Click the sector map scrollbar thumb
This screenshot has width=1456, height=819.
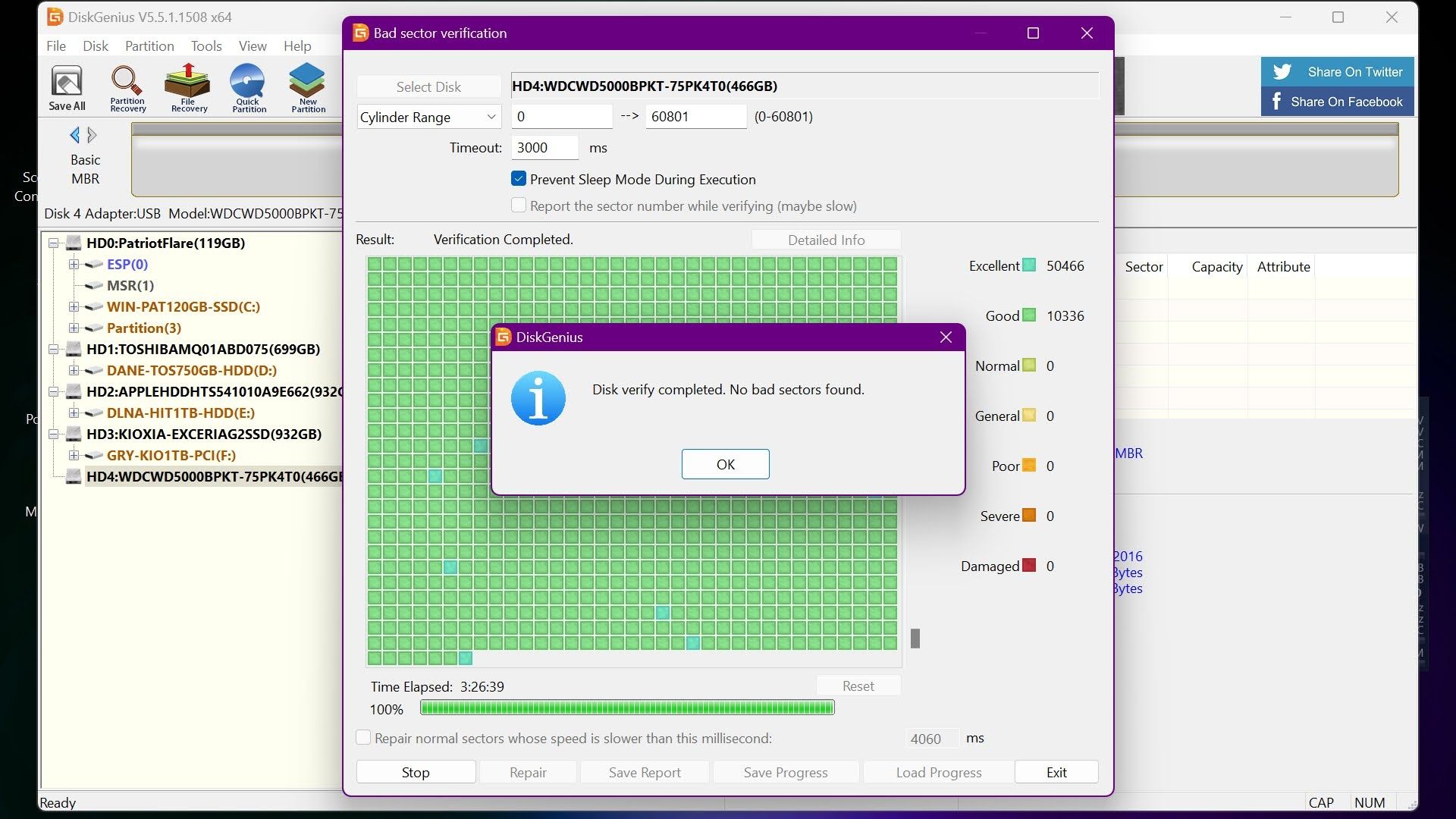[x=915, y=639]
